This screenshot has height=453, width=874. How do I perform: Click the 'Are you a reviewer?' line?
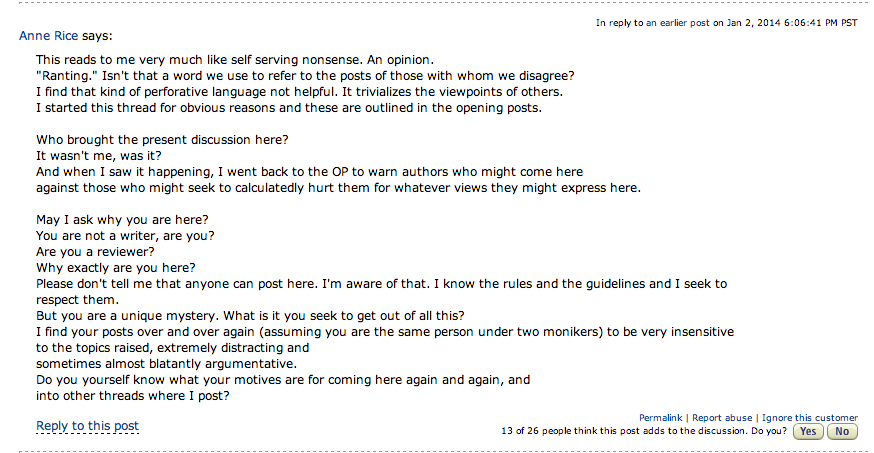pos(95,252)
